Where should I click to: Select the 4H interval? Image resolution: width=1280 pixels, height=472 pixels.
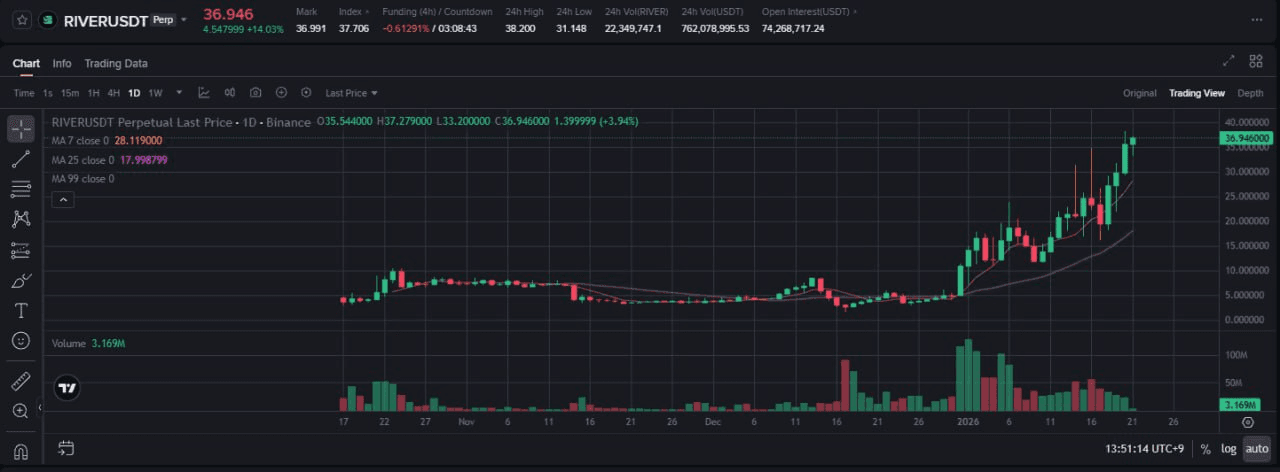pos(113,93)
